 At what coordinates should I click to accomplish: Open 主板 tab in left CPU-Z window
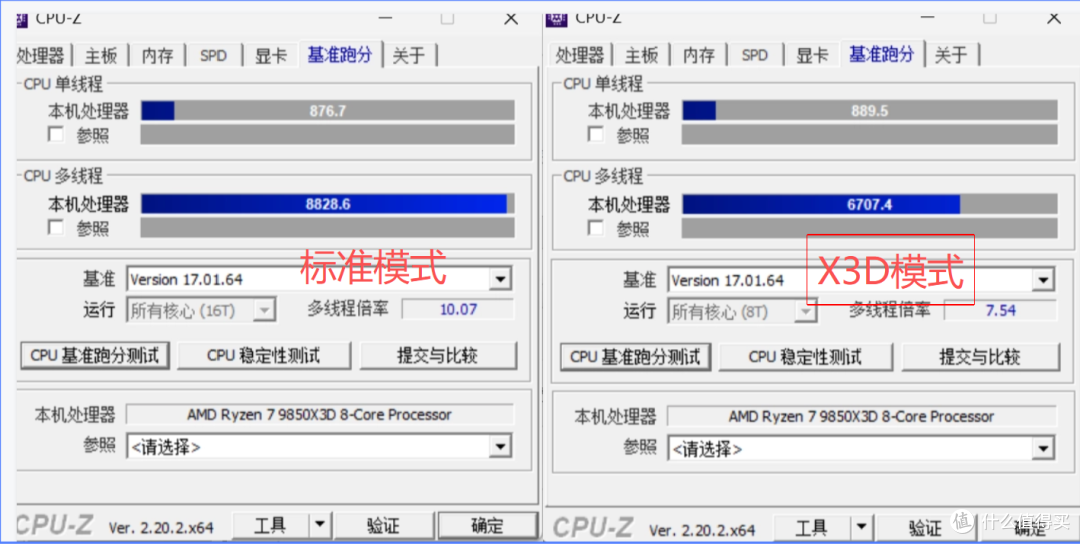[x=101, y=55]
